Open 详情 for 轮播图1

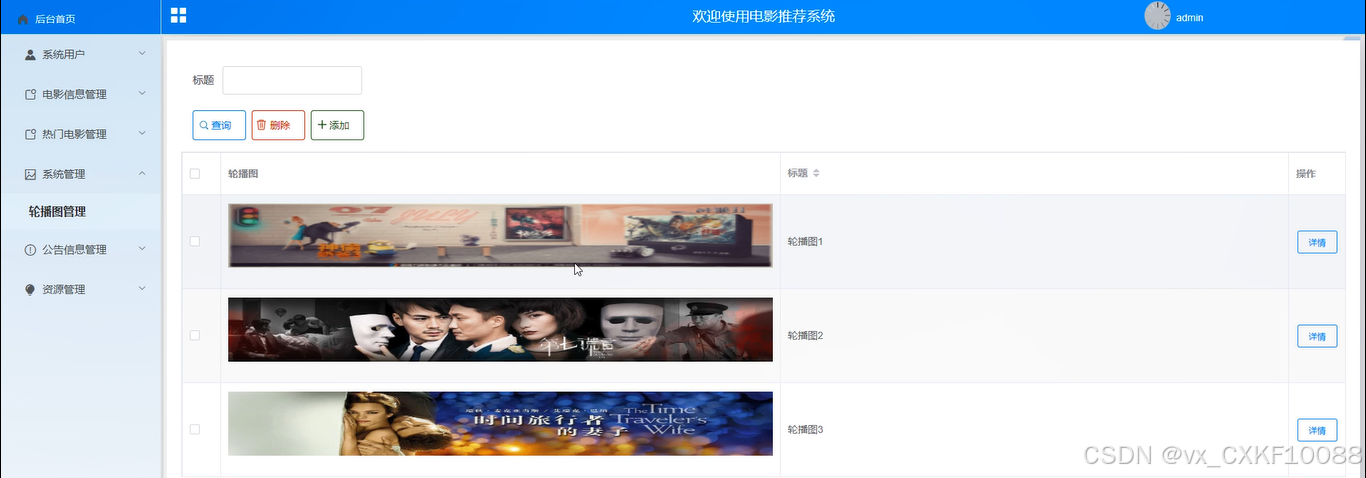pyautogui.click(x=1317, y=242)
